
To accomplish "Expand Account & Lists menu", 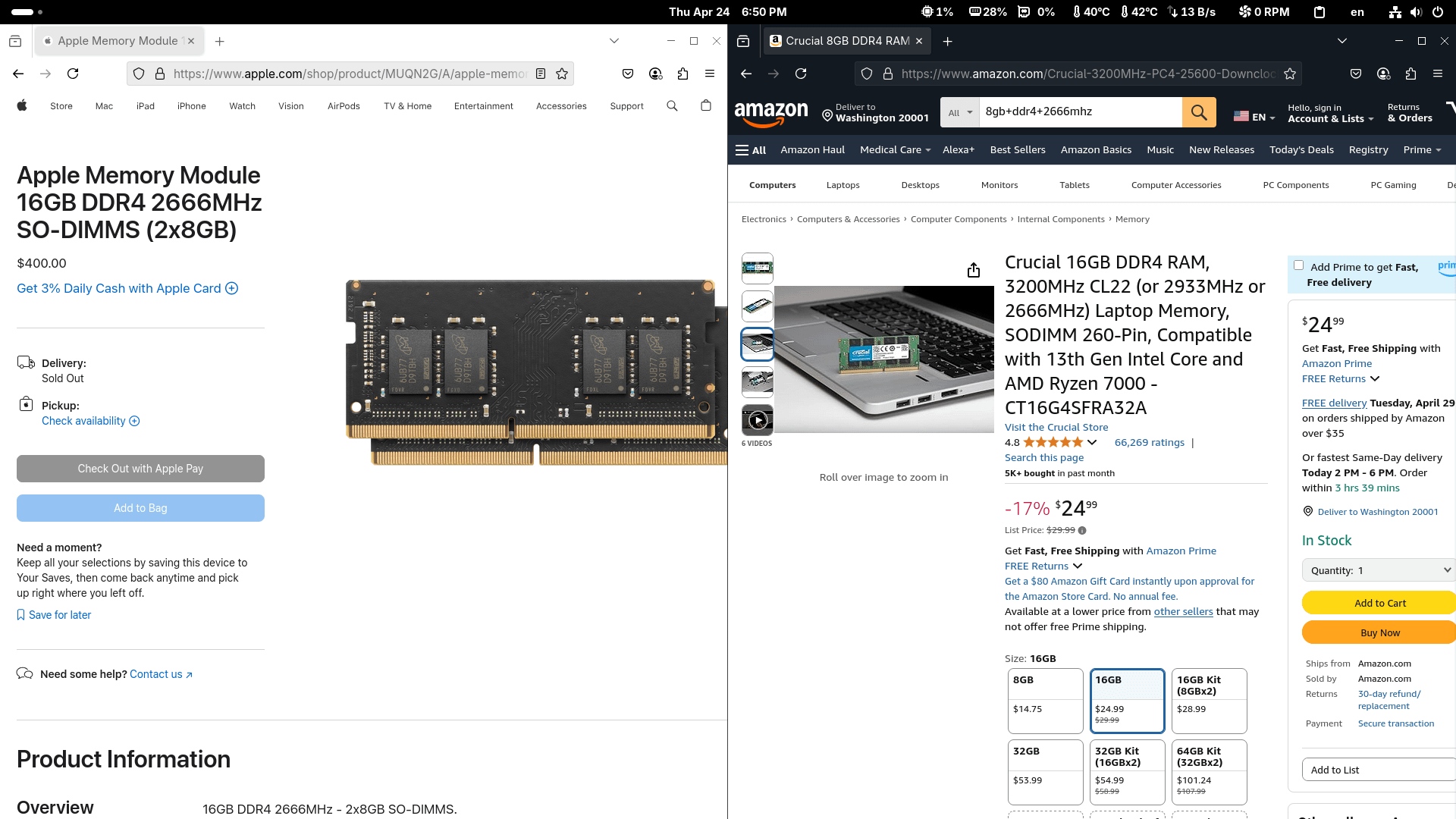I will [1331, 113].
